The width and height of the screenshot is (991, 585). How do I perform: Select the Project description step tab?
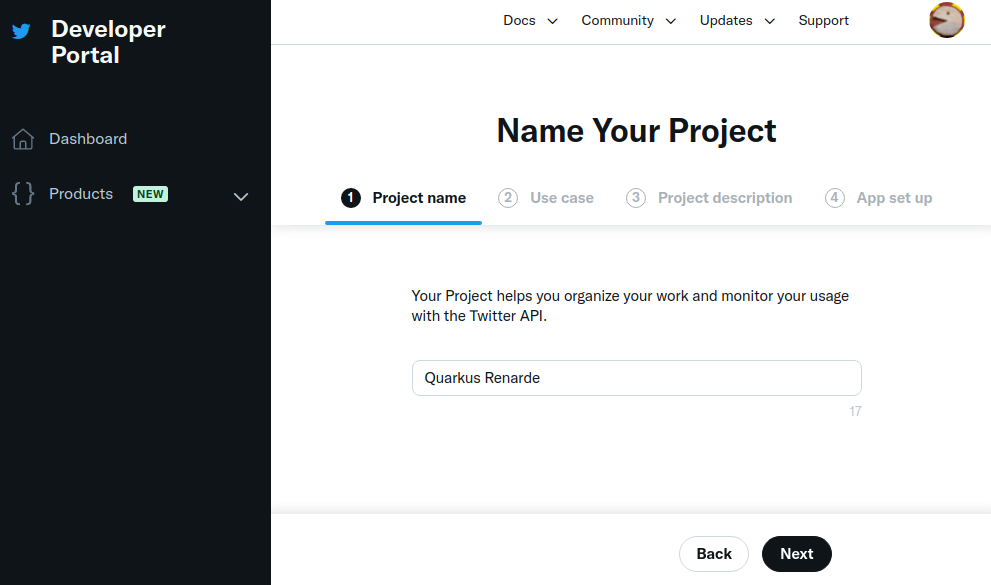[x=724, y=198]
